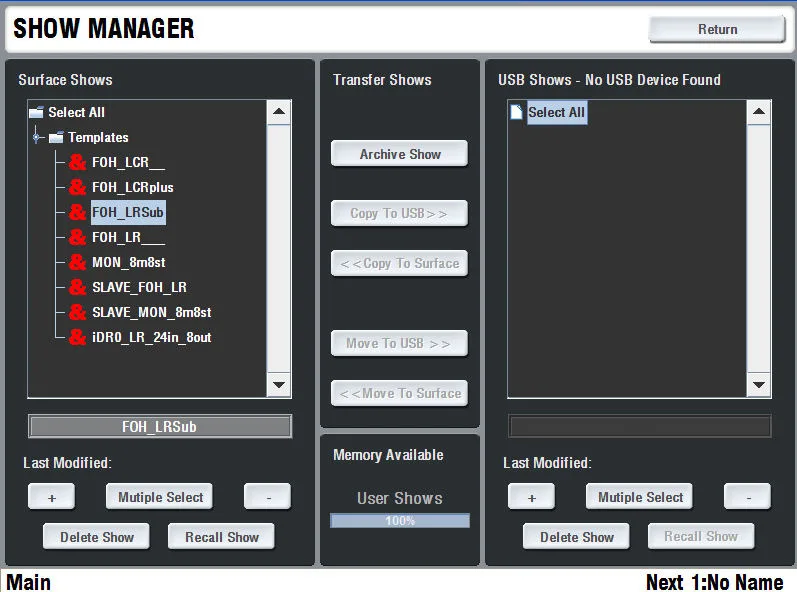Click the Surface Shows scrollbar track
797x592 pixels.
(x=279, y=248)
